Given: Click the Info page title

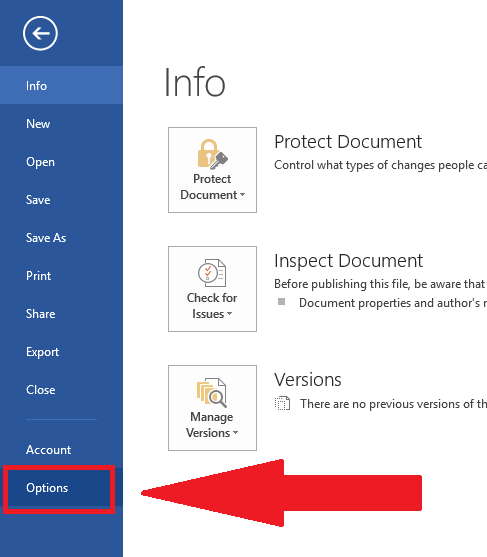Looking at the screenshot, I should 194,82.
